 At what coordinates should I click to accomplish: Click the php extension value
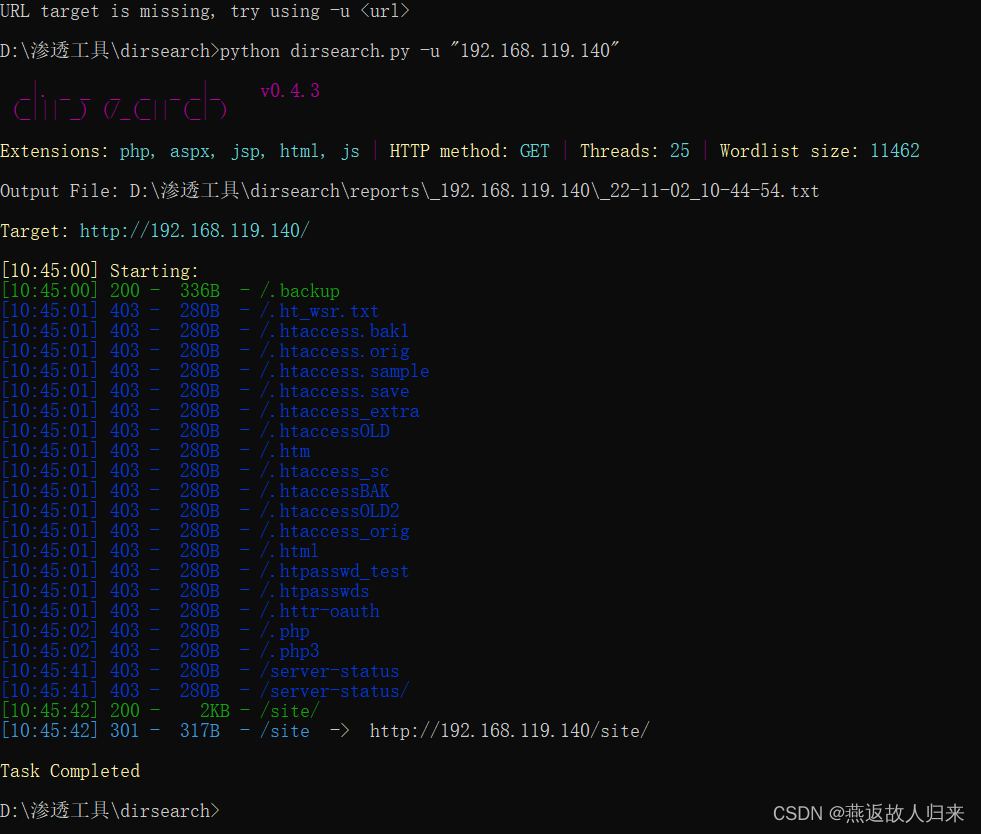coord(135,151)
